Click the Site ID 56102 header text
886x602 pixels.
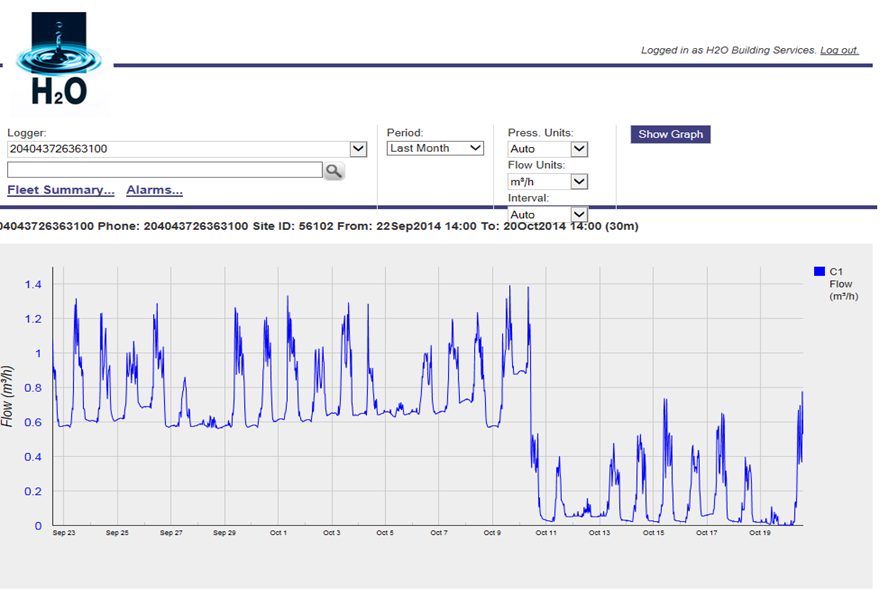(x=293, y=226)
